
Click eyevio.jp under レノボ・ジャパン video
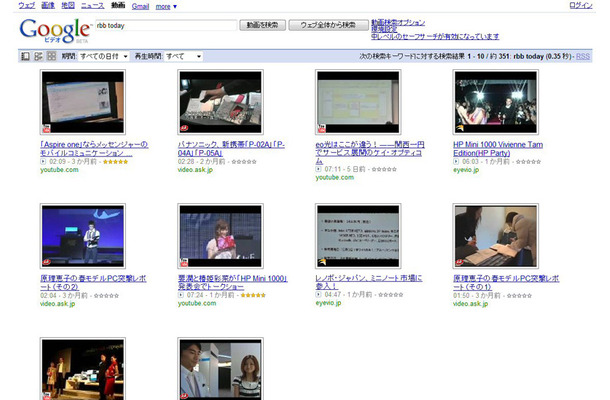(328, 303)
